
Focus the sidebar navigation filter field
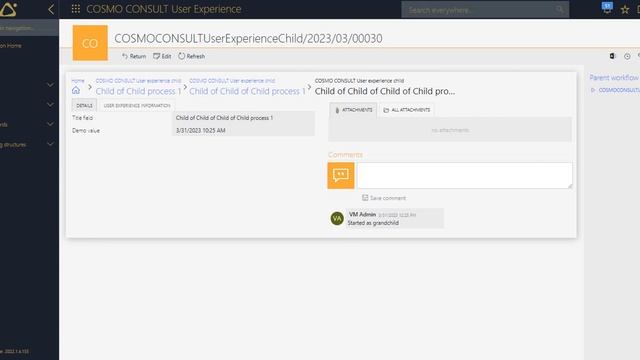tap(29, 28)
